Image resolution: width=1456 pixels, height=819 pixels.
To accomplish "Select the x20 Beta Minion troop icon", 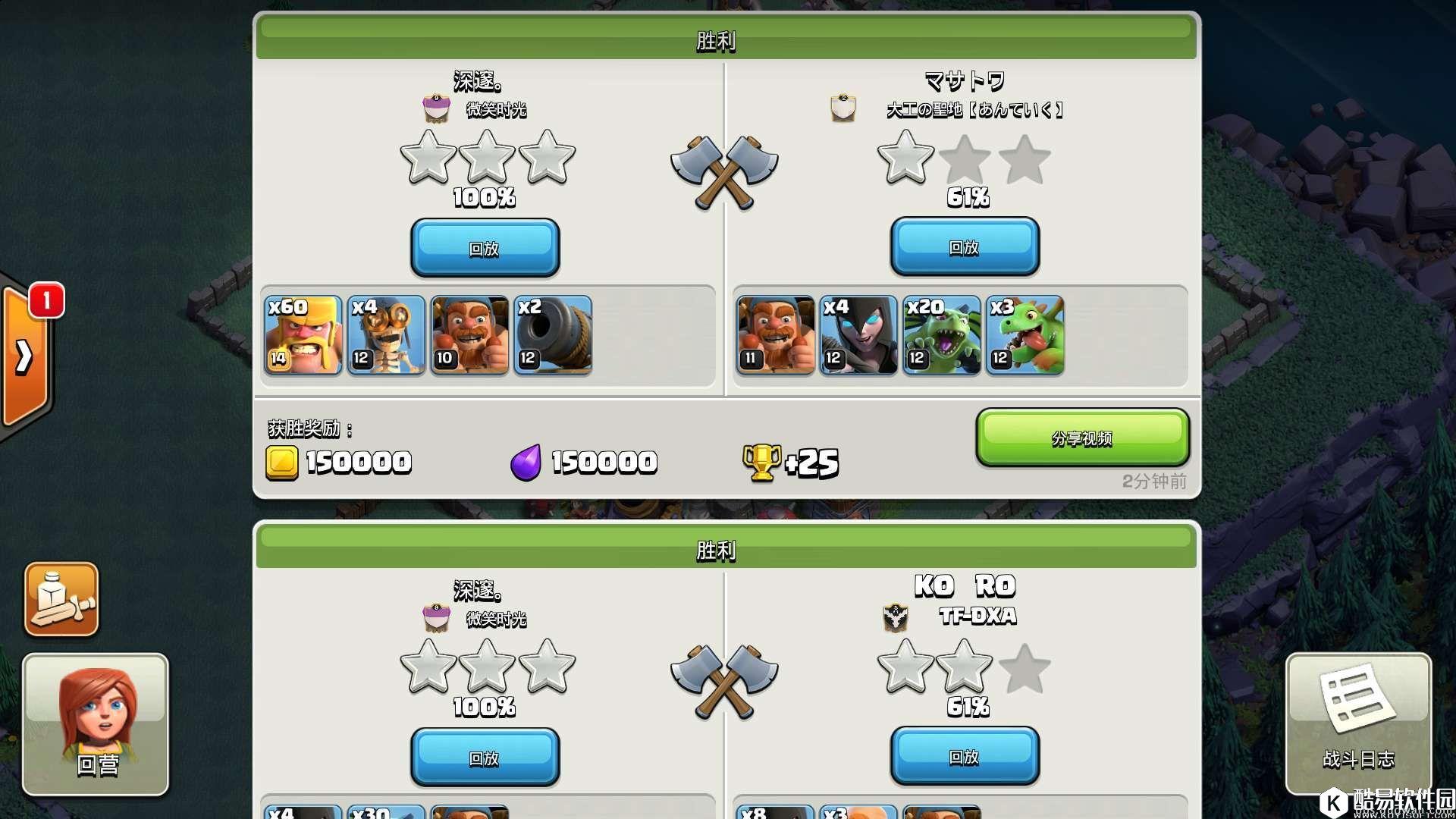I will 943,335.
